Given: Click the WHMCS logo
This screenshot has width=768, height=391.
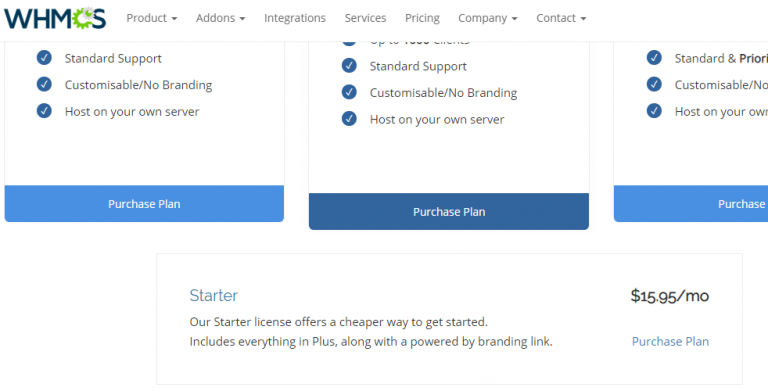Looking at the screenshot, I should click(x=55, y=18).
